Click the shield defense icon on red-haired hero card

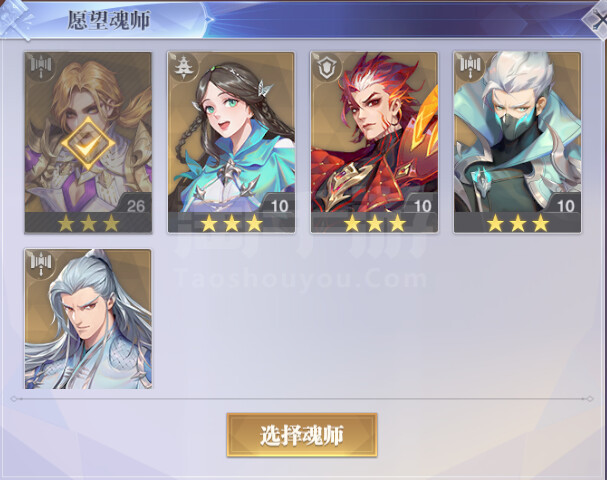[326, 67]
